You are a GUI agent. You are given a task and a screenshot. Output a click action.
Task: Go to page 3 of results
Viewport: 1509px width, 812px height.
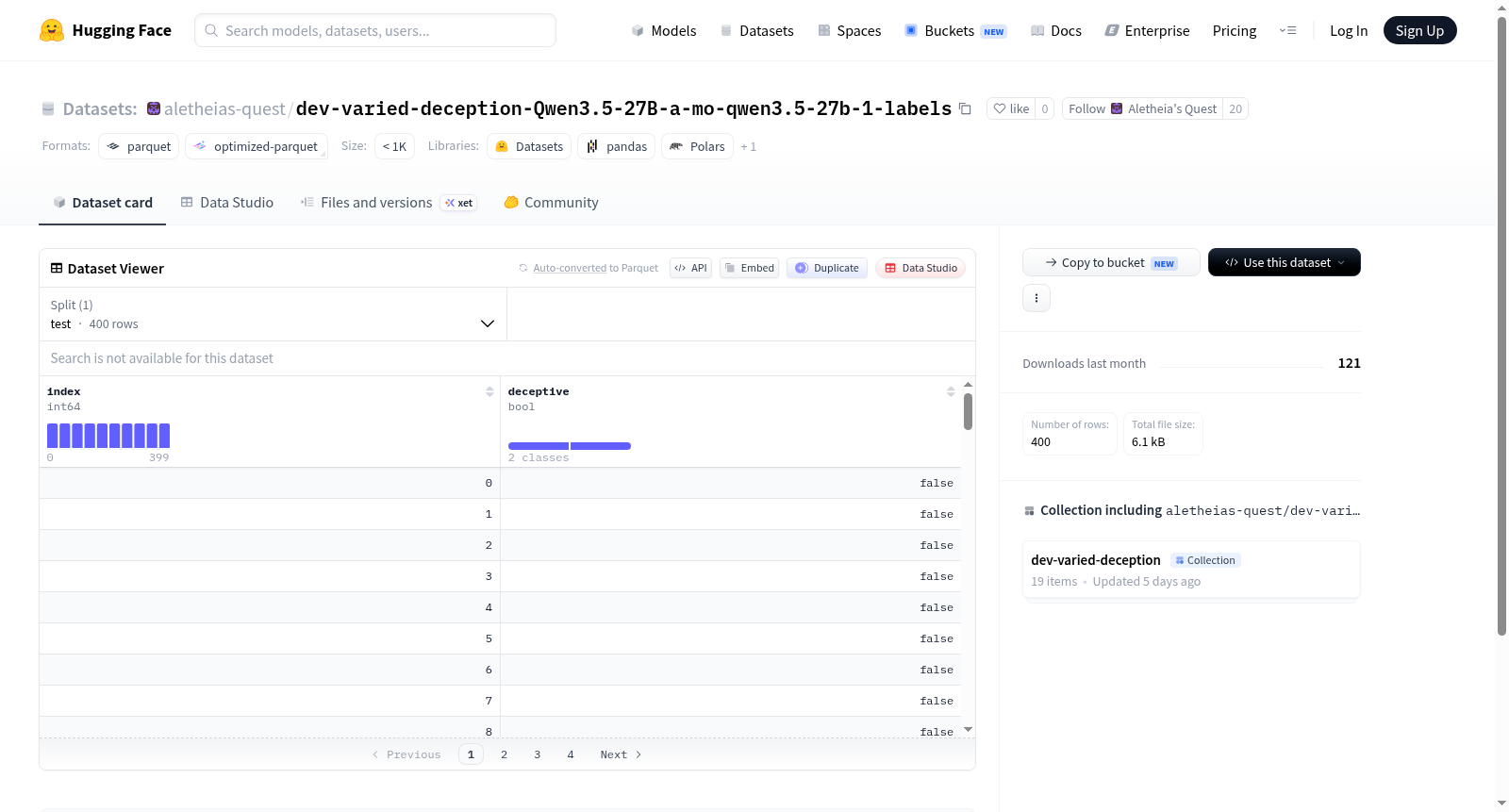537,754
